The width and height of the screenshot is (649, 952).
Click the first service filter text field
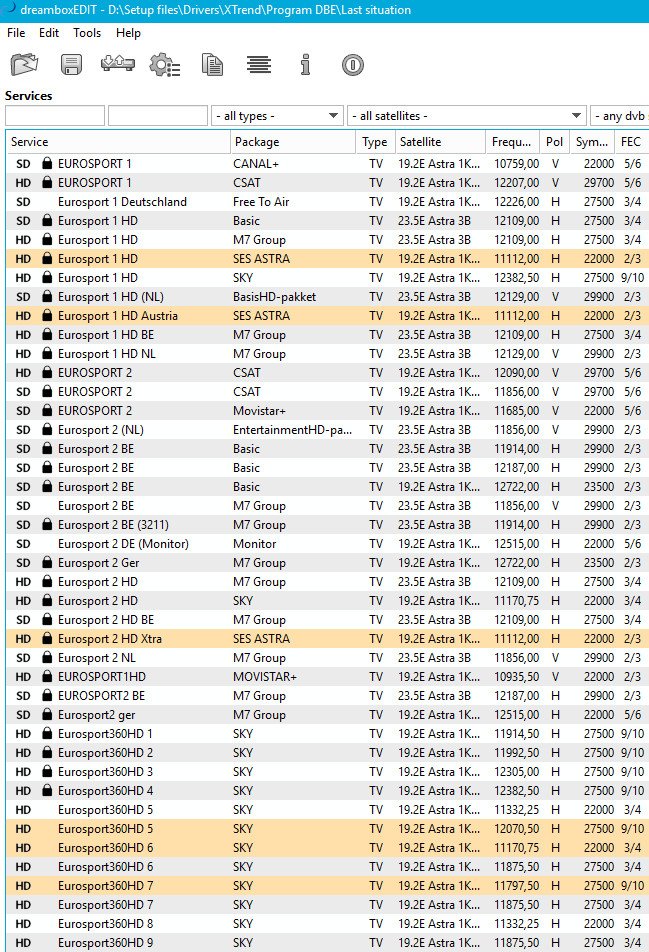tap(55, 115)
